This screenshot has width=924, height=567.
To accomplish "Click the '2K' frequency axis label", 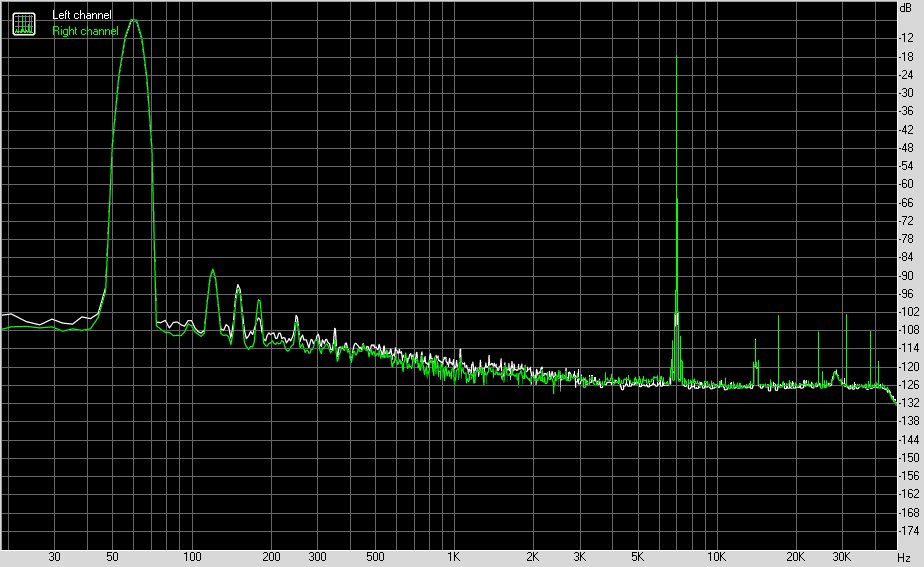I will [x=533, y=557].
